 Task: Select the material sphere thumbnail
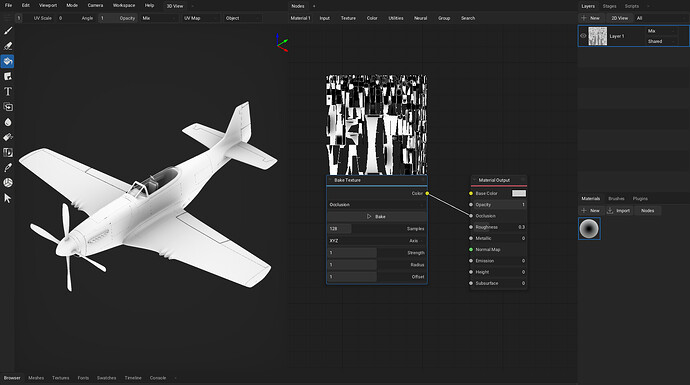pos(589,229)
